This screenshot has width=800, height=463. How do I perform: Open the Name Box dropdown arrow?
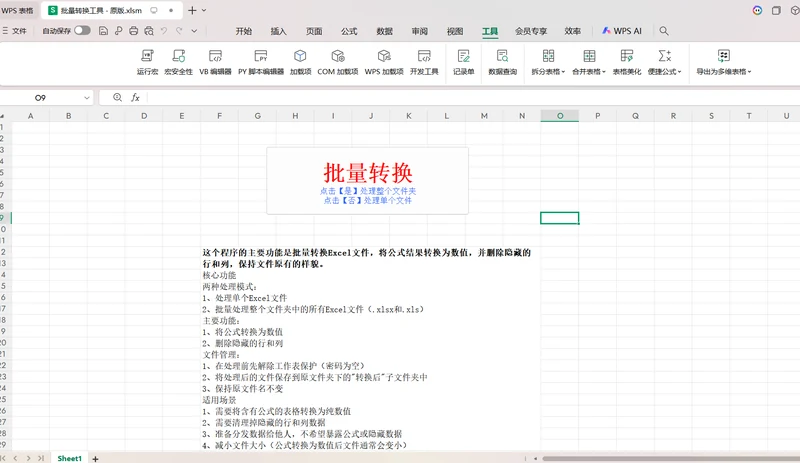(87, 98)
